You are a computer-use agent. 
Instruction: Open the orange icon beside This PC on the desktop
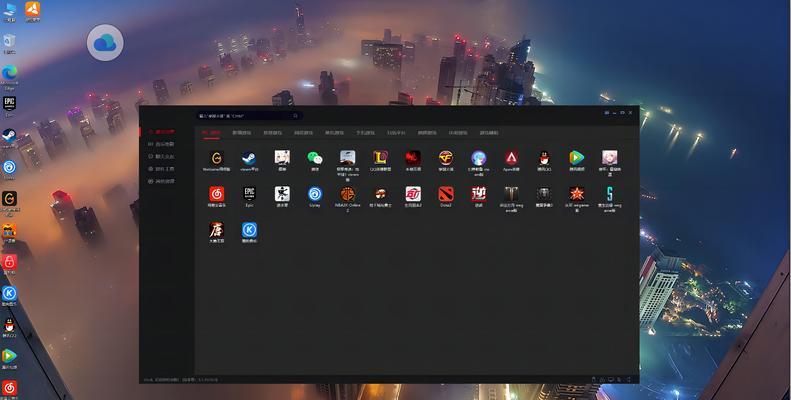pyautogui.click(x=33, y=11)
